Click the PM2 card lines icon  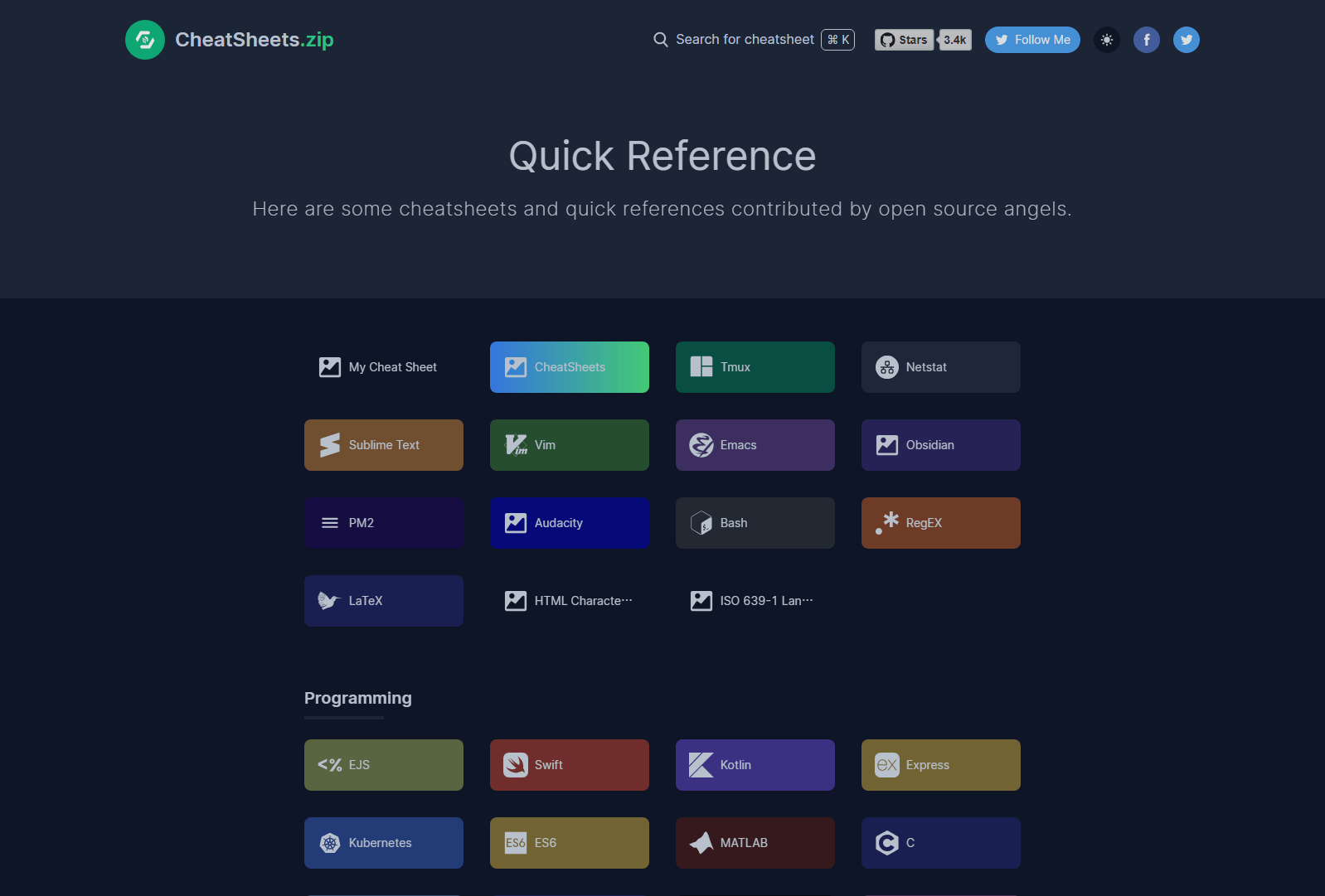[x=330, y=523]
